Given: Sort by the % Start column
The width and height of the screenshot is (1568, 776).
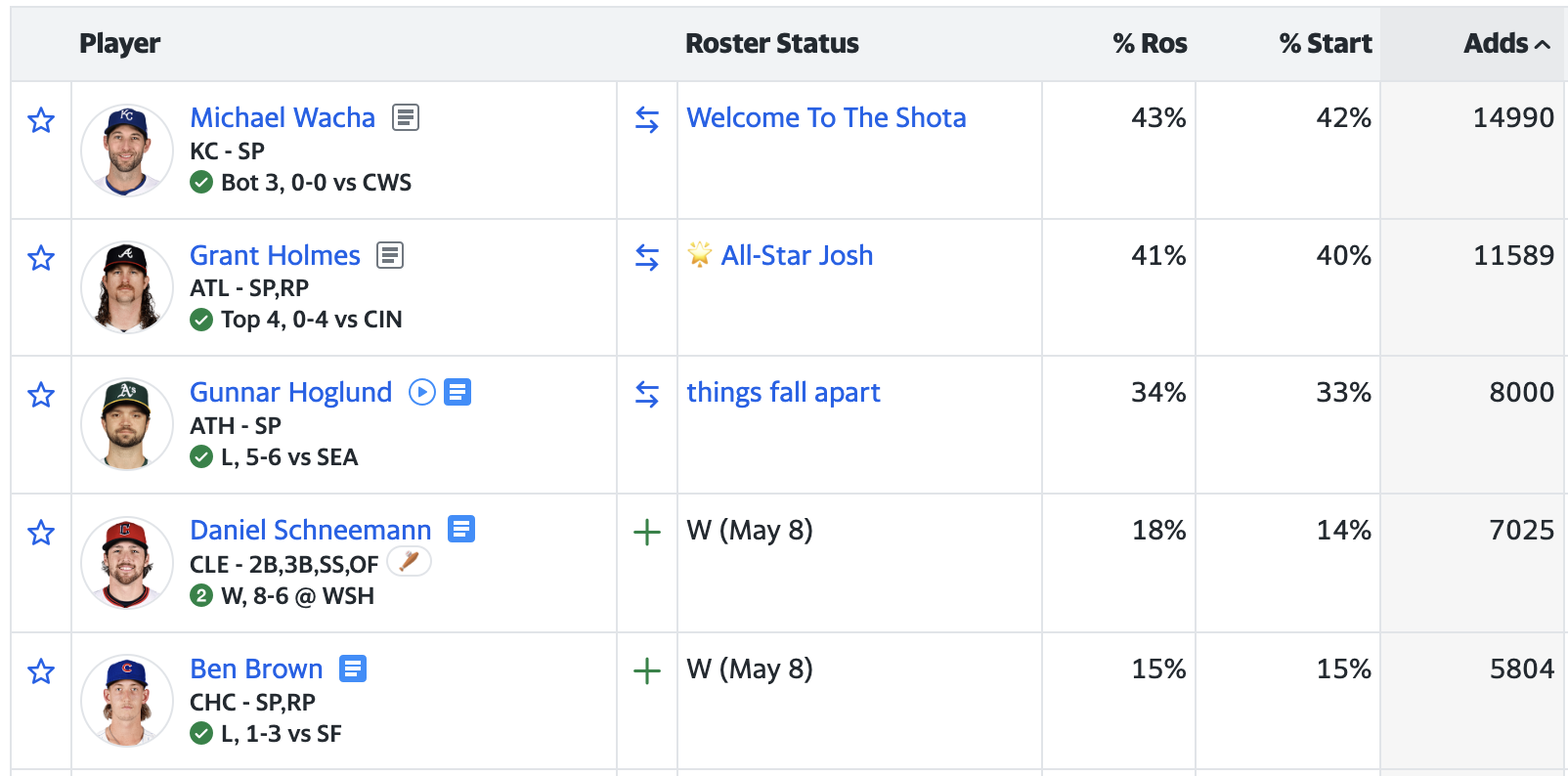Looking at the screenshot, I should point(1326,43).
